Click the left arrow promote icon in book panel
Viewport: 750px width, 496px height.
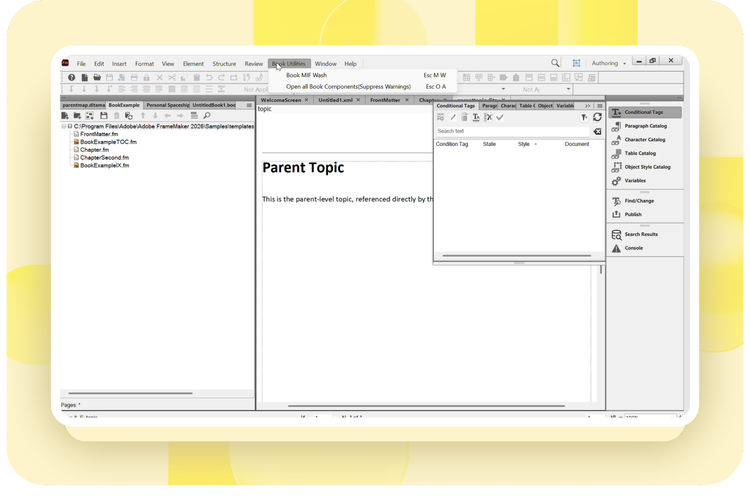(x=167, y=116)
